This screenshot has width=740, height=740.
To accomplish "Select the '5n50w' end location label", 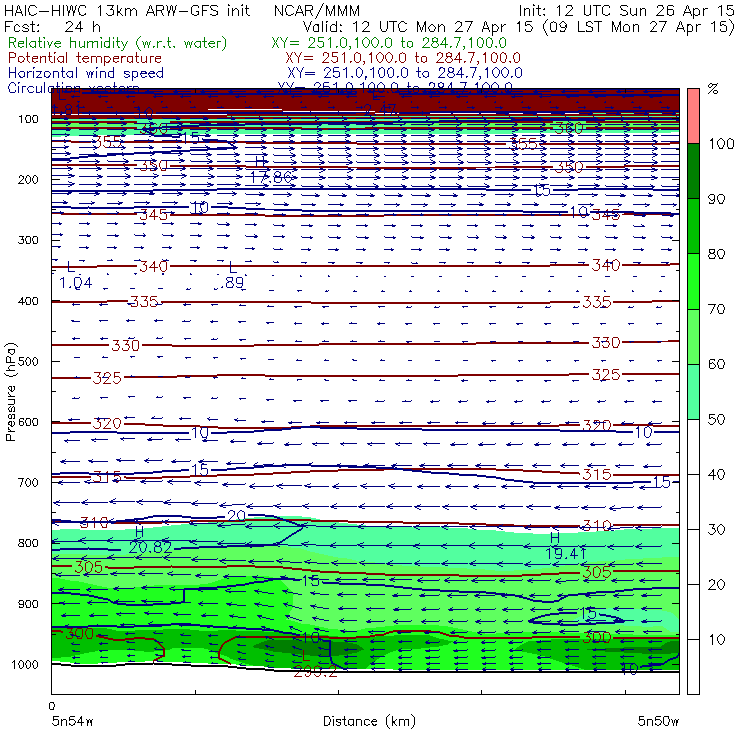I will pyautogui.click(x=658, y=721).
